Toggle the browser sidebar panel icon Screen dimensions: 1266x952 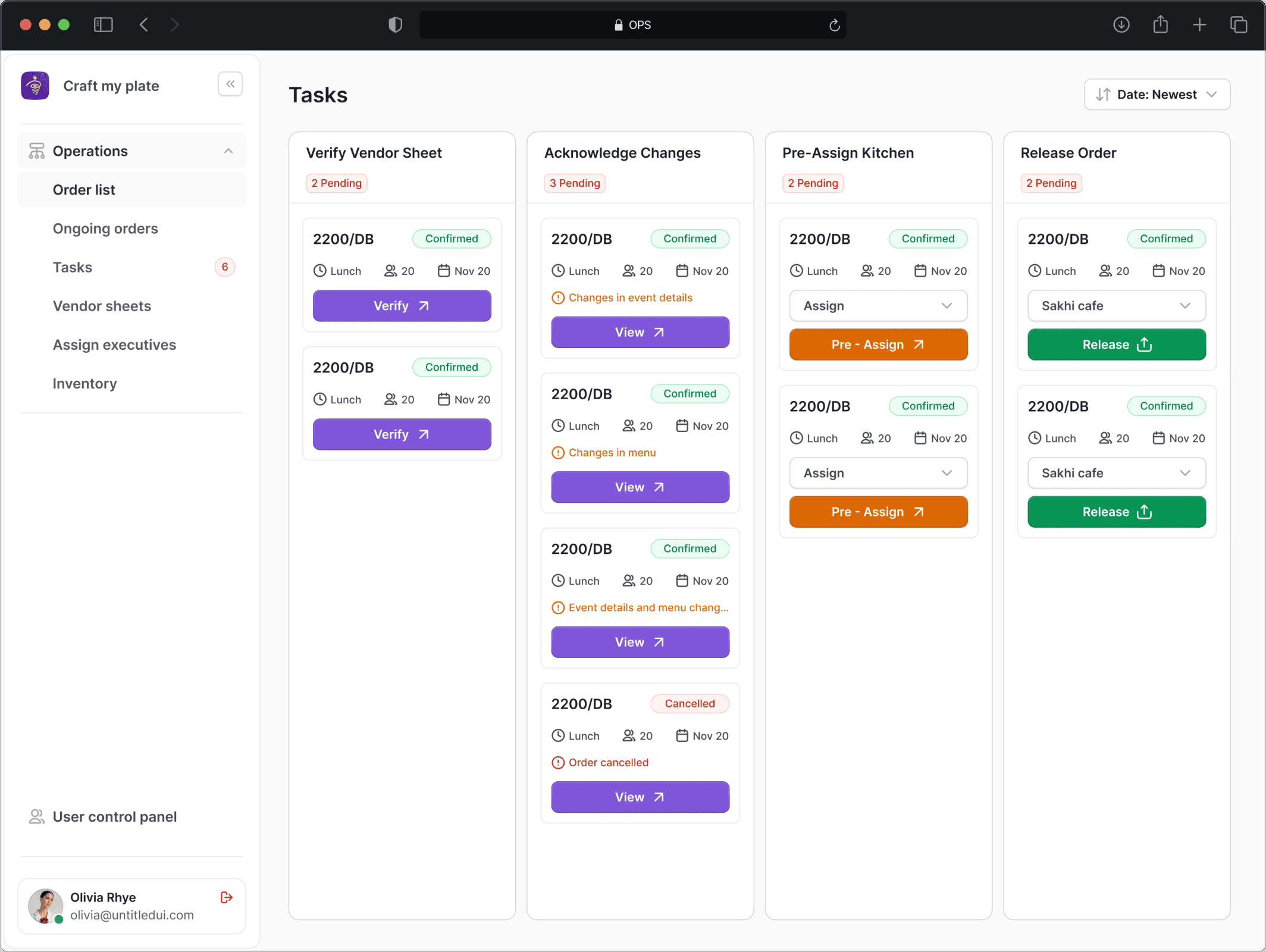(104, 25)
